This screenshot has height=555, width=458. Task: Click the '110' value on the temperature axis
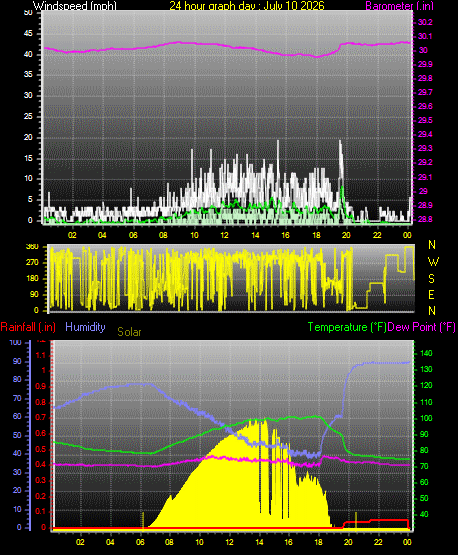(426, 402)
